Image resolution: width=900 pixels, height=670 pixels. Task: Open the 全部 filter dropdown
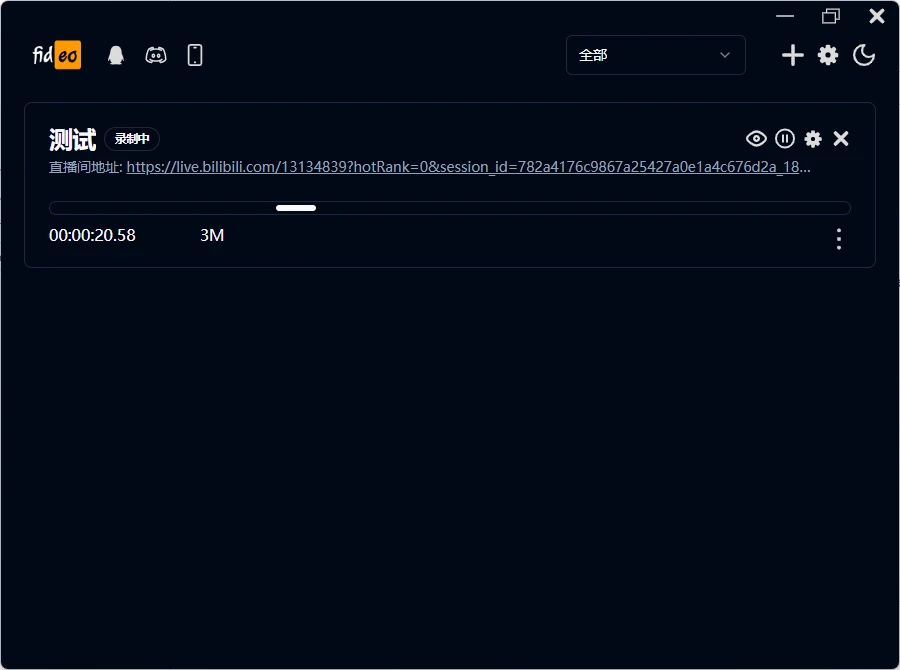(655, 55)
